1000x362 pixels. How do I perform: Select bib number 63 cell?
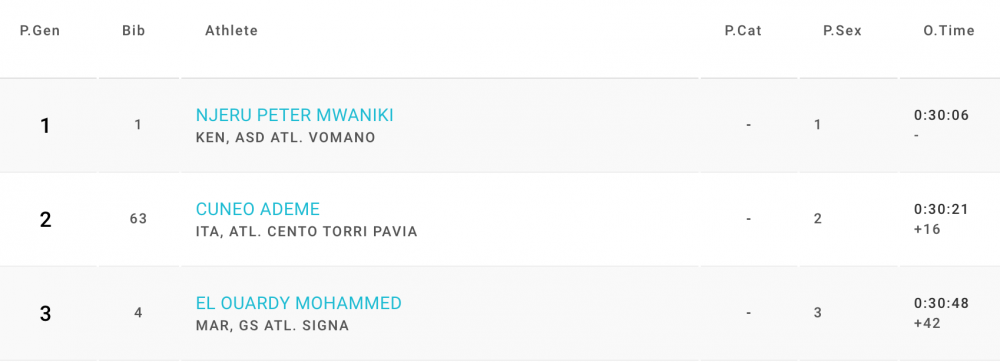point(138,219)
